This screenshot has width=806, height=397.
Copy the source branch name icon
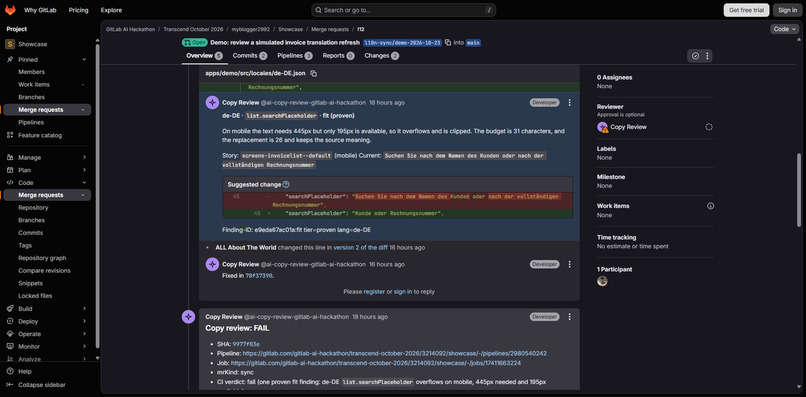[x=448, y=43]
